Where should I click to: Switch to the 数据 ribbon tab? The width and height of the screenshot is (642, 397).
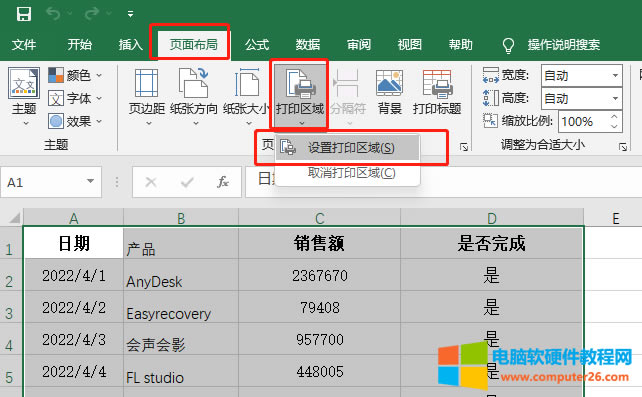308,44
